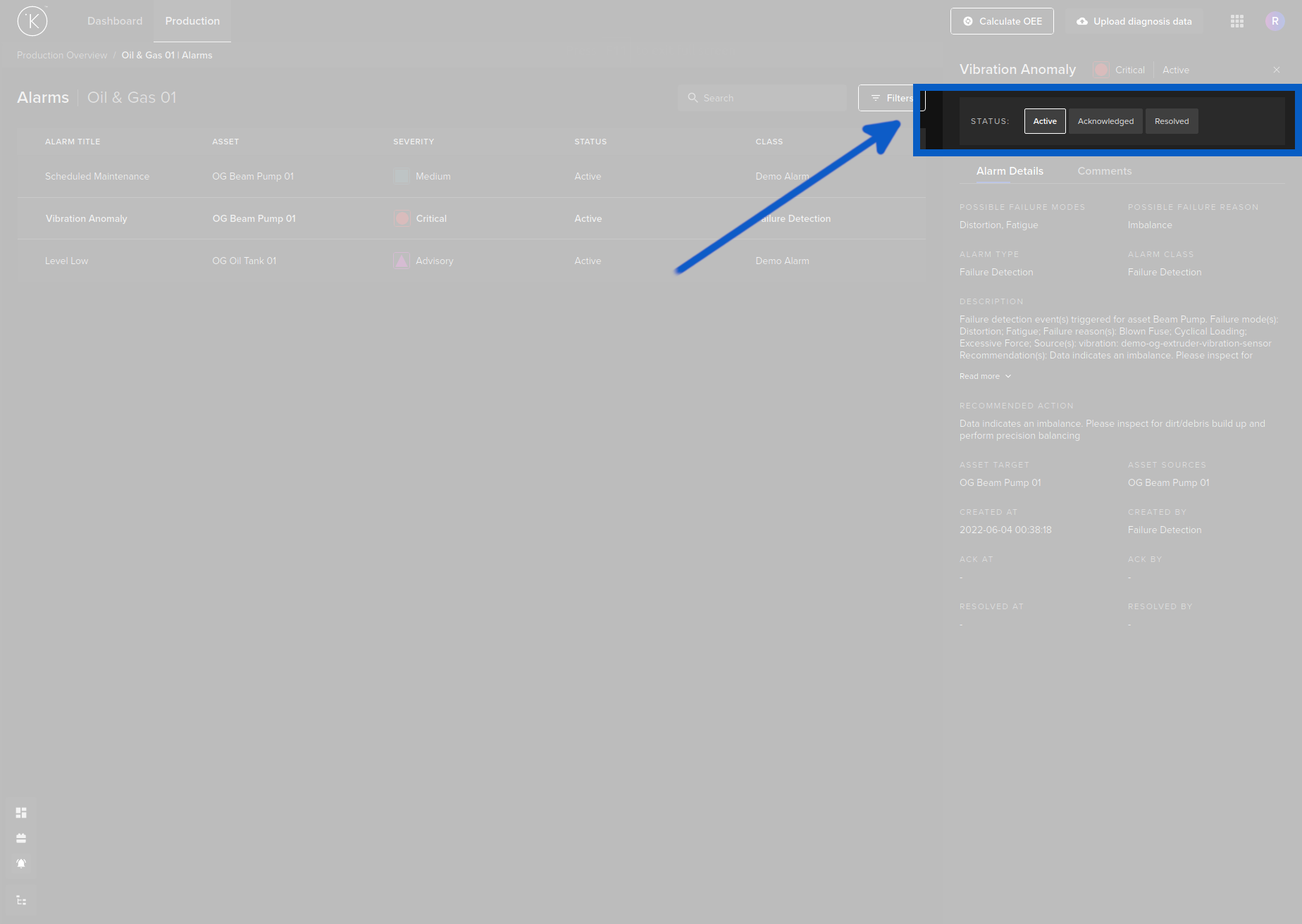
Task: Open the calendar icon in the left sidebar
Action: 21,837
